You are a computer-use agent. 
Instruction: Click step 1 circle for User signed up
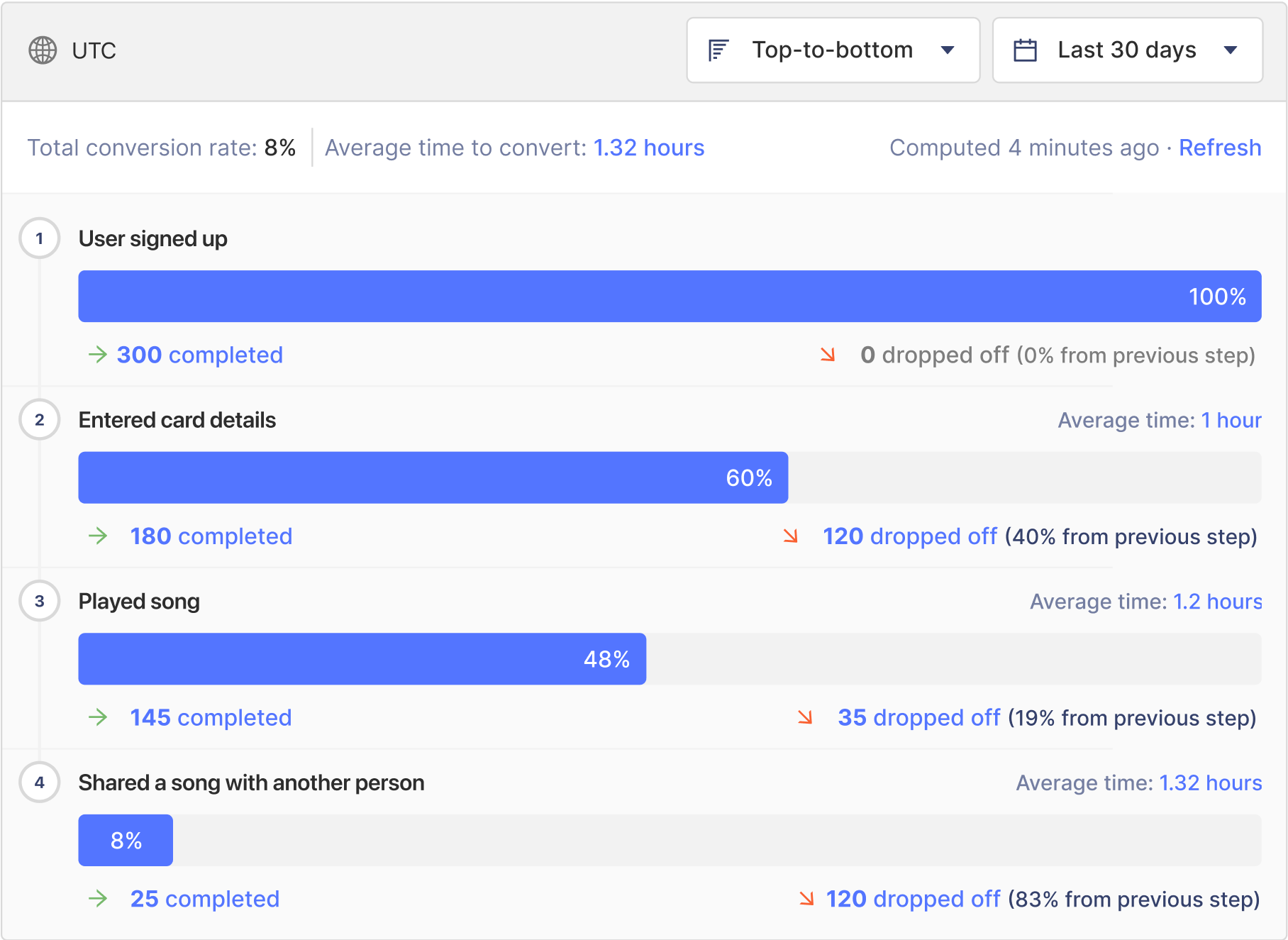tap(40, 238)
